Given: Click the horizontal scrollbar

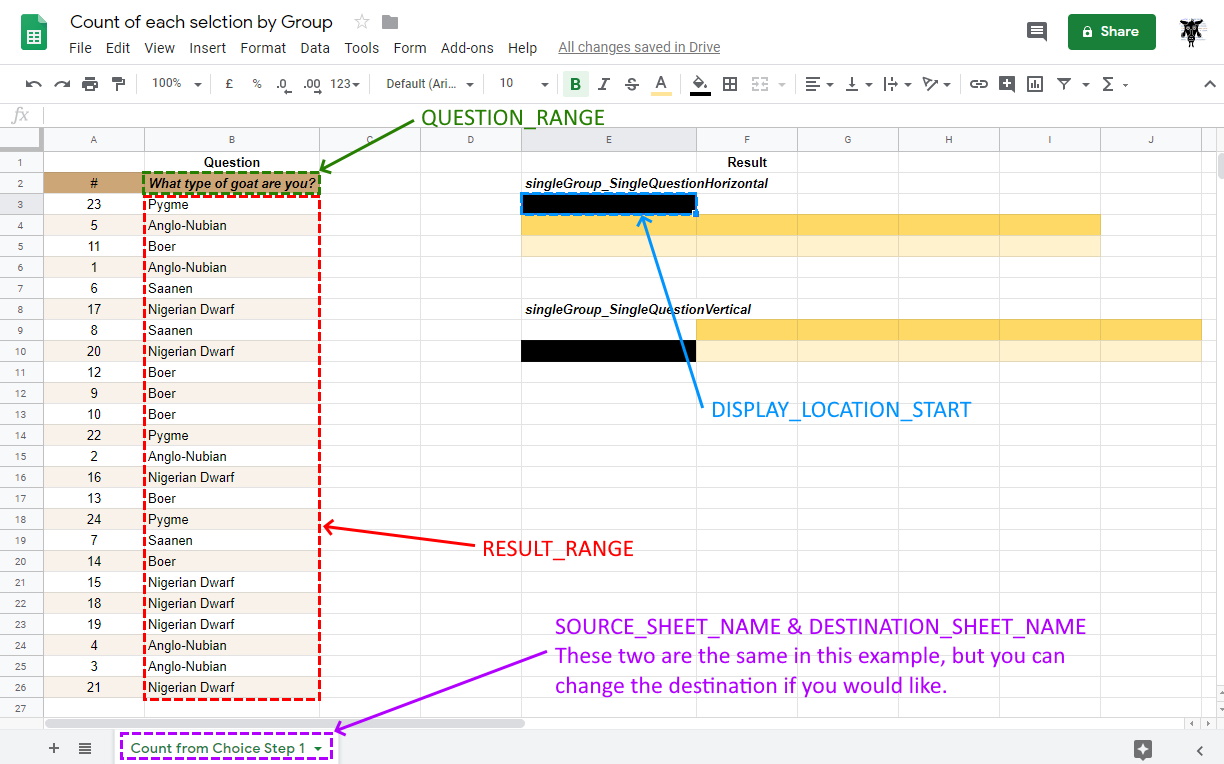Looking at the screenshot, I should click(x=285, y=723).
